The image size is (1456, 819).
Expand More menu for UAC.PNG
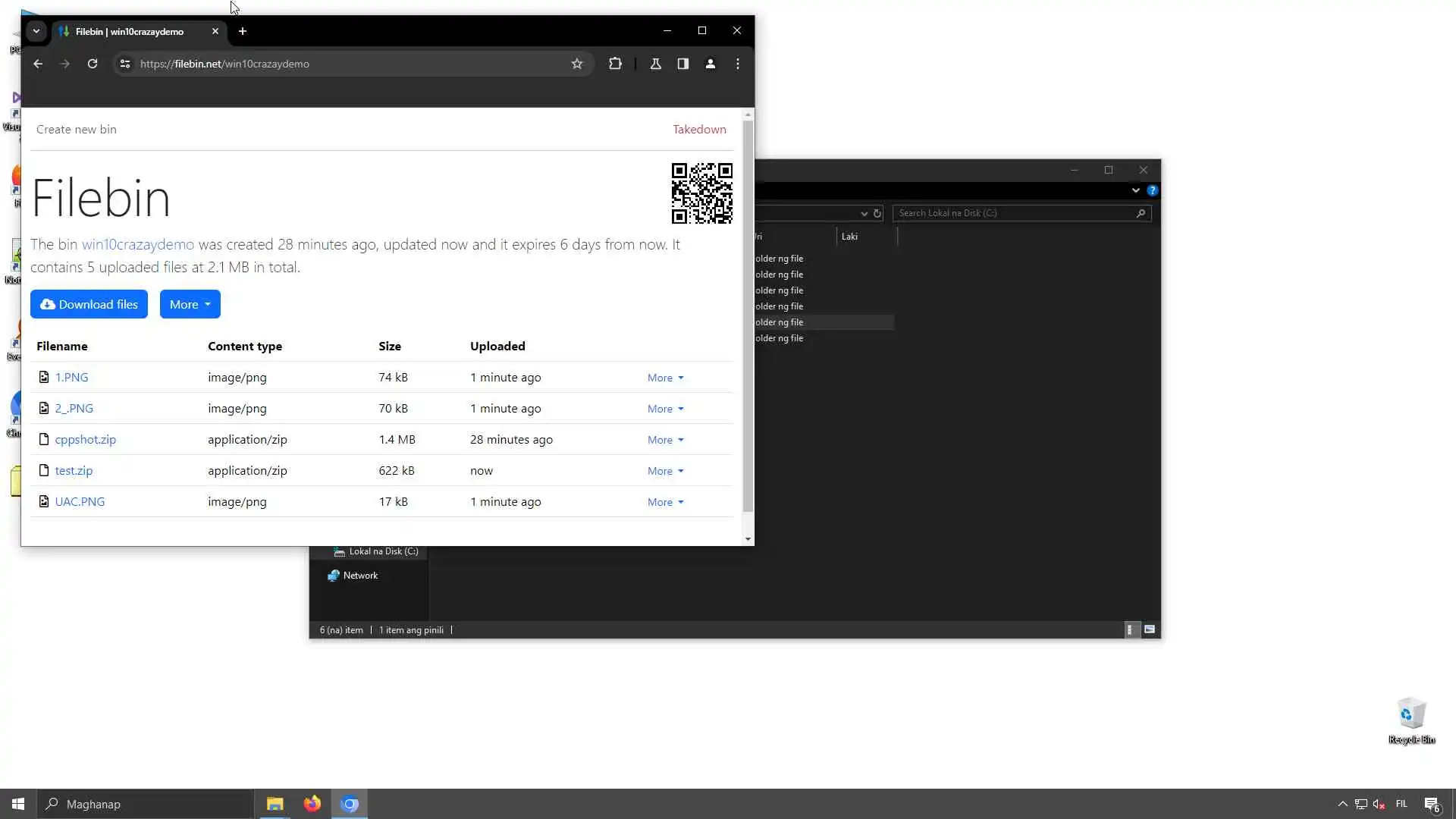(665, 502)
